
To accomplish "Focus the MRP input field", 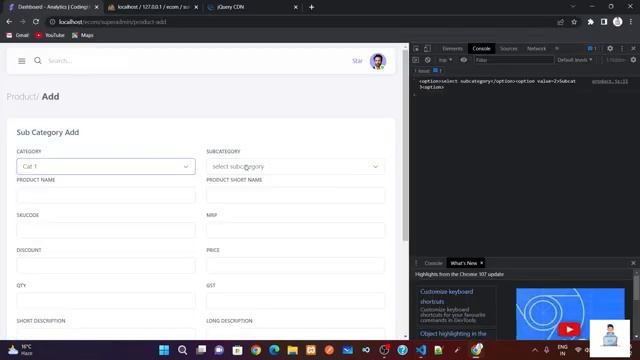I will click(x=296, y=231).
